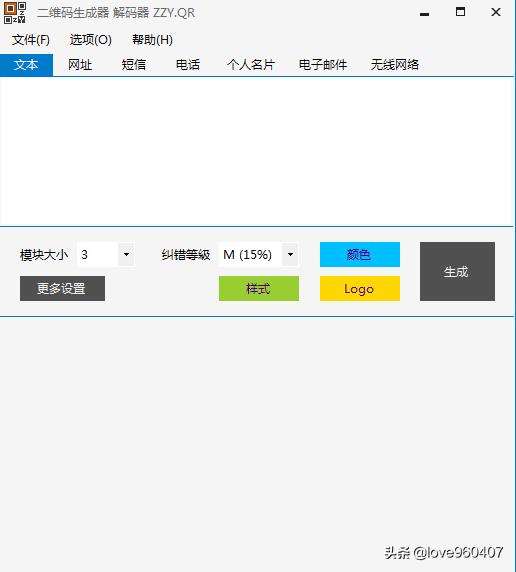Switch to the 网址 tab
Image resolution: width=516 pixels, height=572 pixels.
pos(80,65)
